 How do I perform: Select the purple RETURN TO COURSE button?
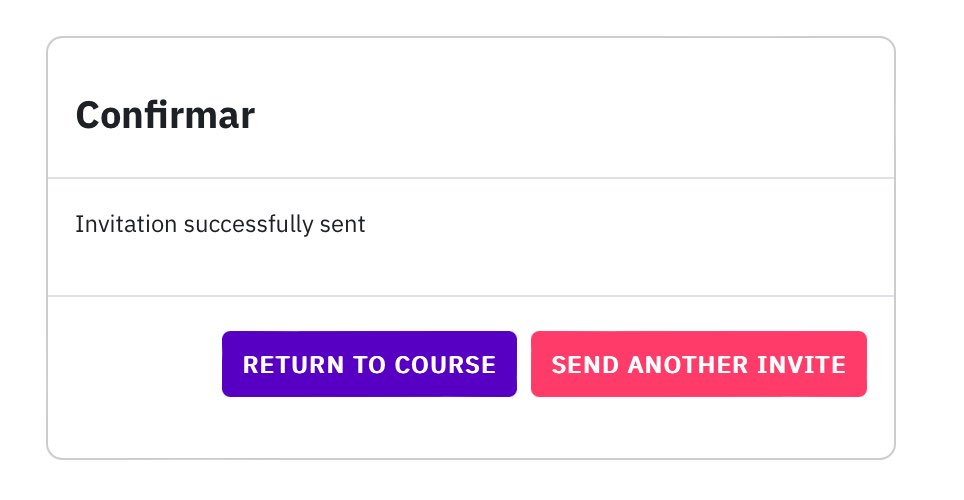click(369, 364)
